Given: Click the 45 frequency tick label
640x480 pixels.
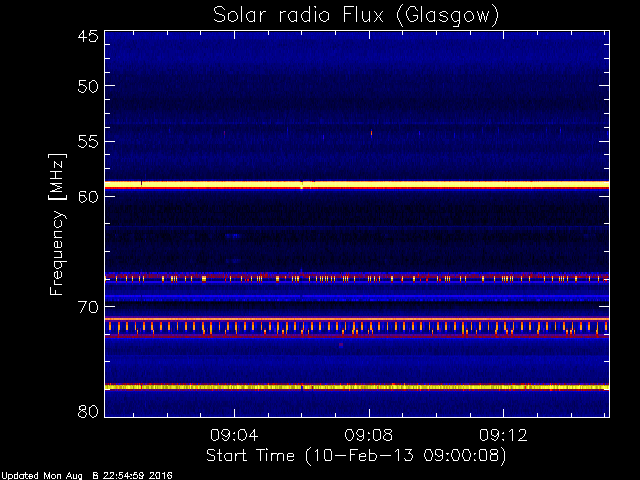Looking at the screenshot, I should click(x=88, y=36).
